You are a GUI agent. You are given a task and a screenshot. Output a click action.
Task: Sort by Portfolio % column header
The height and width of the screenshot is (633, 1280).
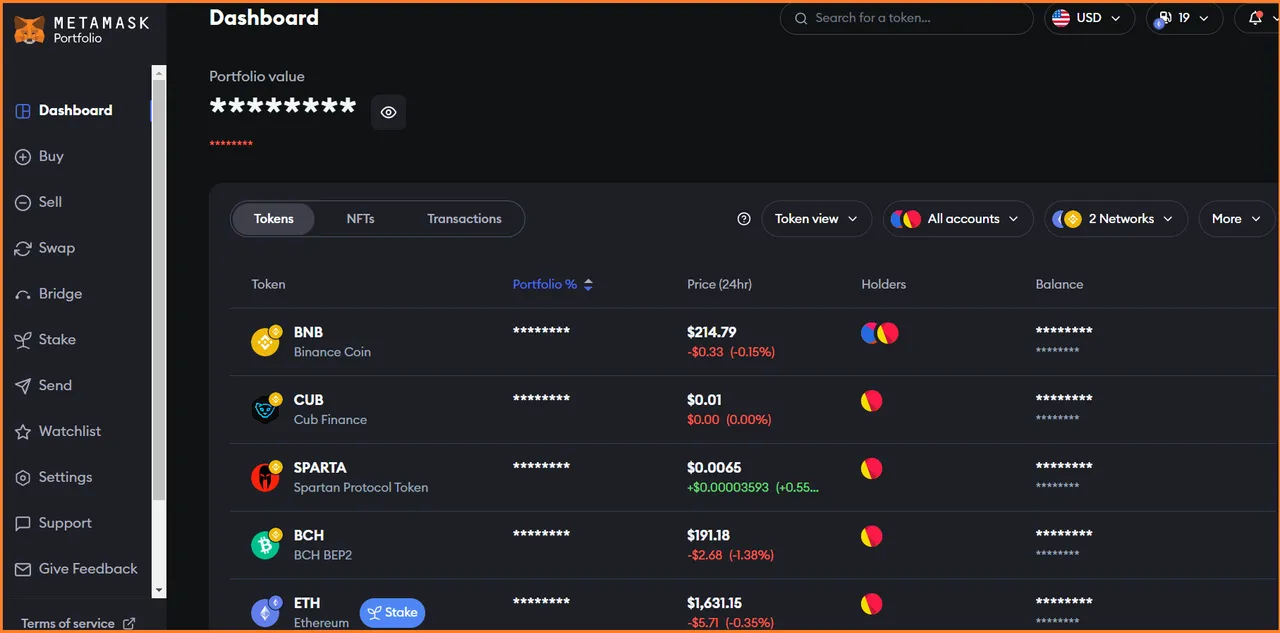[552, 284]
